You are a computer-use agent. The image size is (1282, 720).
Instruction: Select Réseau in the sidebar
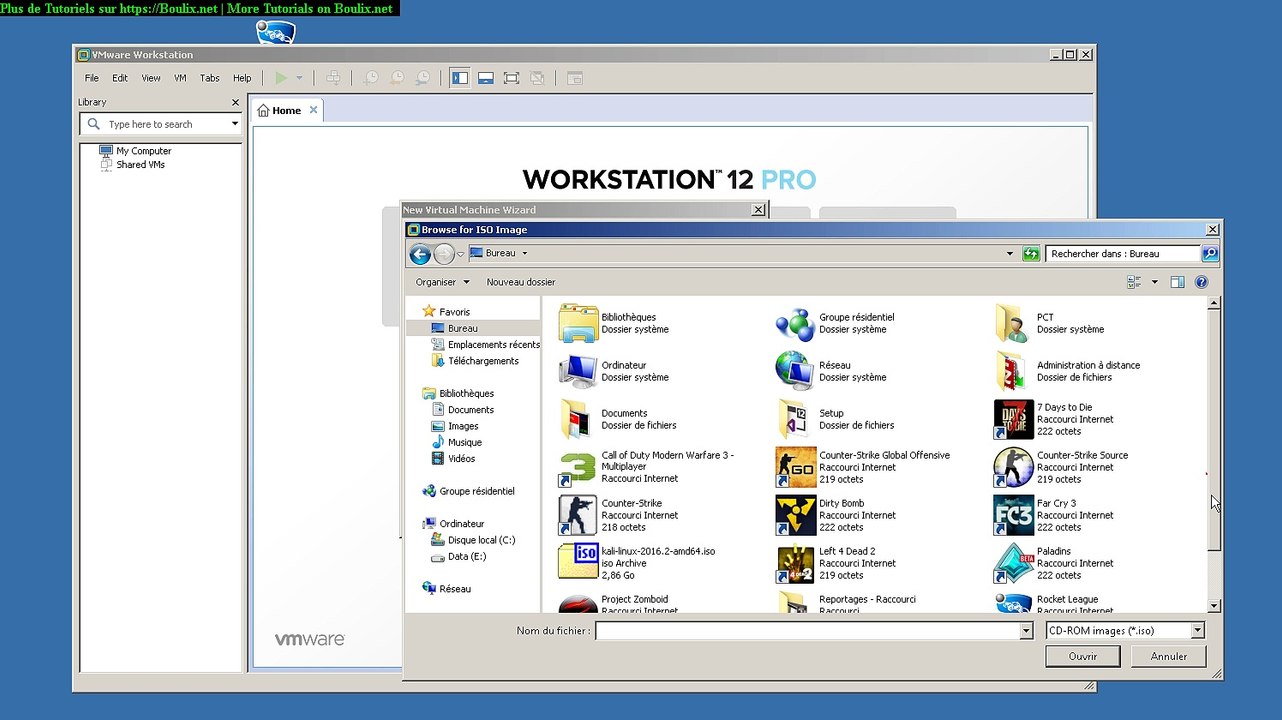446,589
